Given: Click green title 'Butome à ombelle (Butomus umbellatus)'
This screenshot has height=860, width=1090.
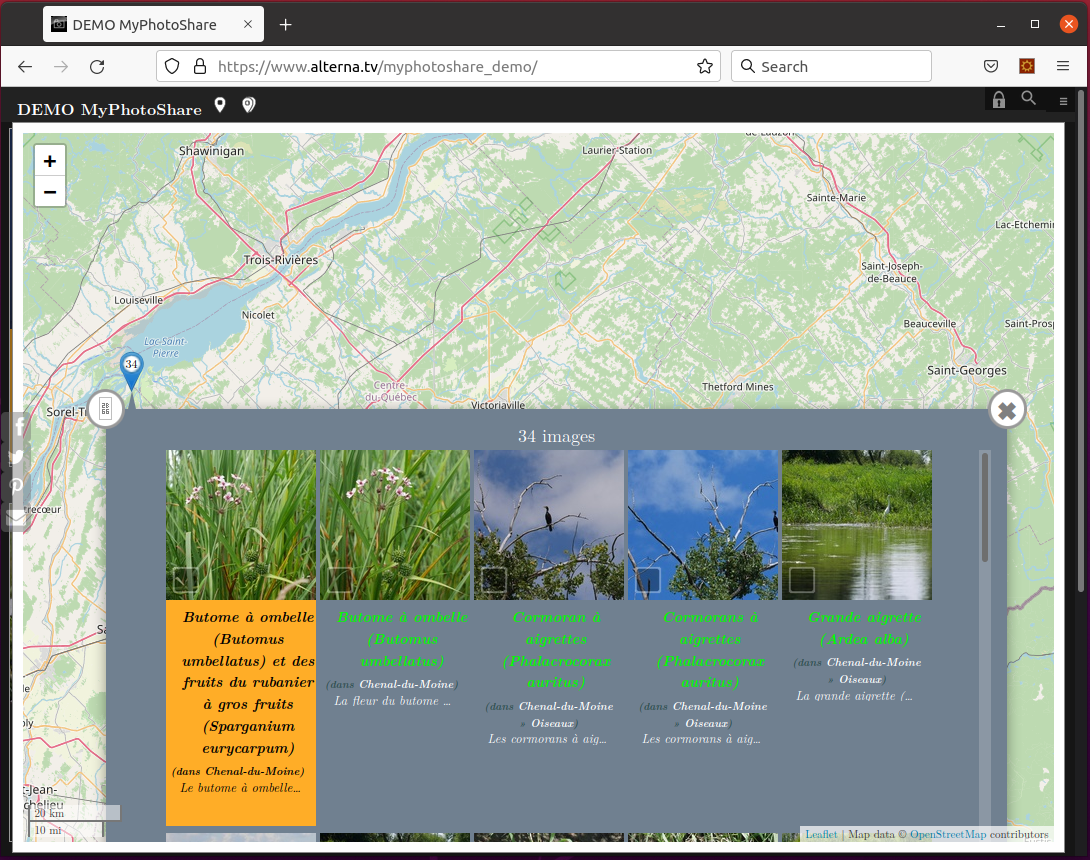Looking at the screenshot, I should click(x=402, y=639).
